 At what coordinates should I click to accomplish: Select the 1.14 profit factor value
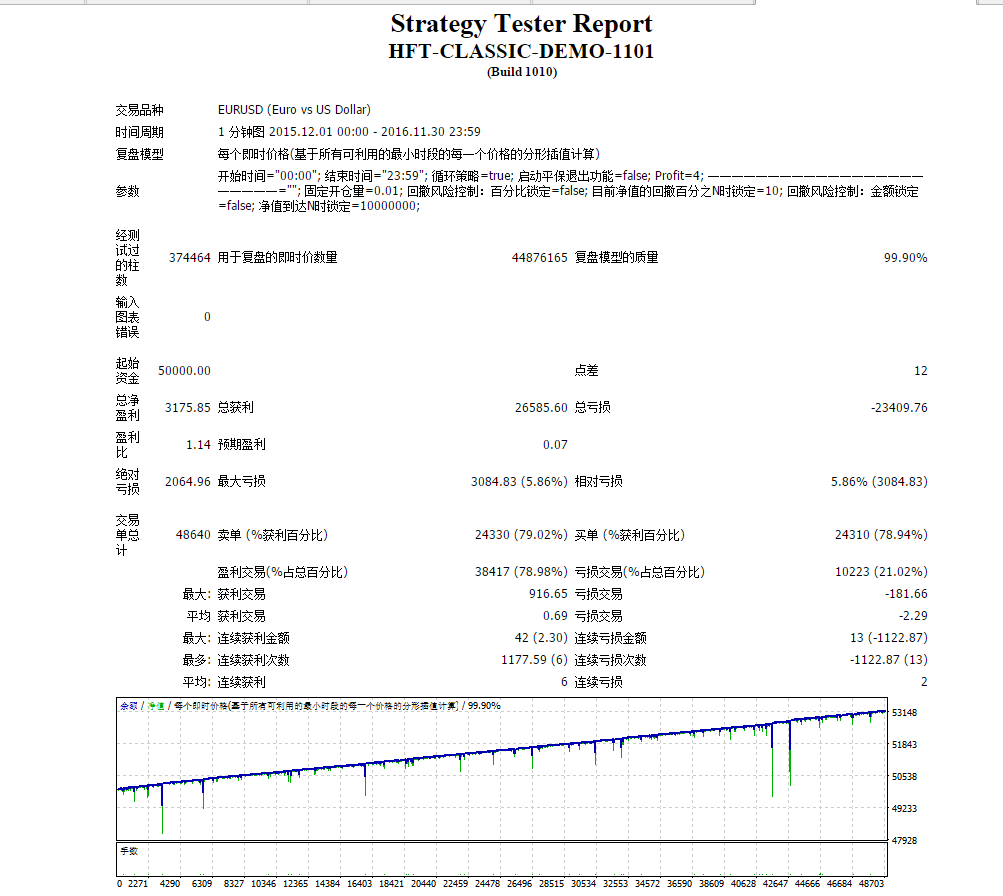point(198,445)
